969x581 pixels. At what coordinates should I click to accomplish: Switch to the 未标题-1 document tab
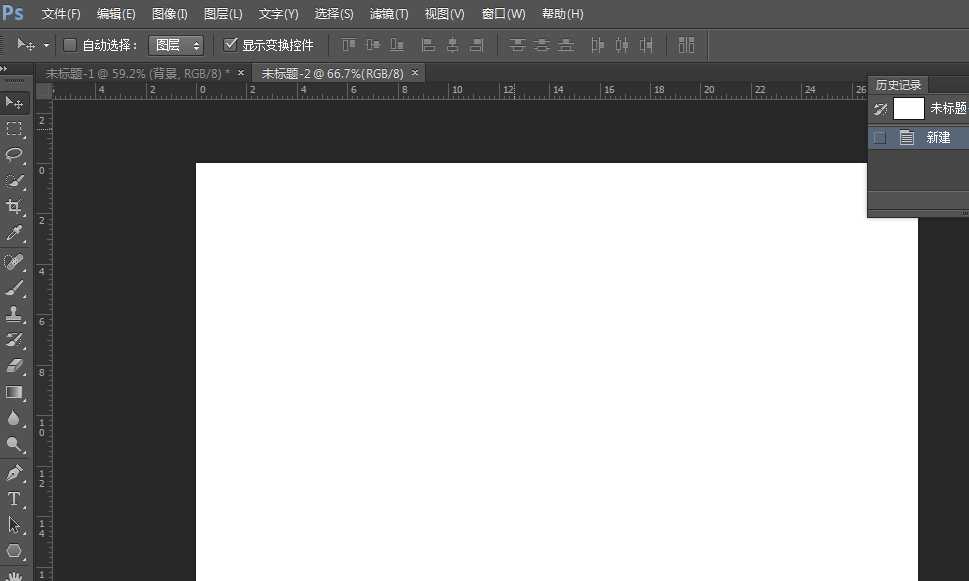point(136,73)
